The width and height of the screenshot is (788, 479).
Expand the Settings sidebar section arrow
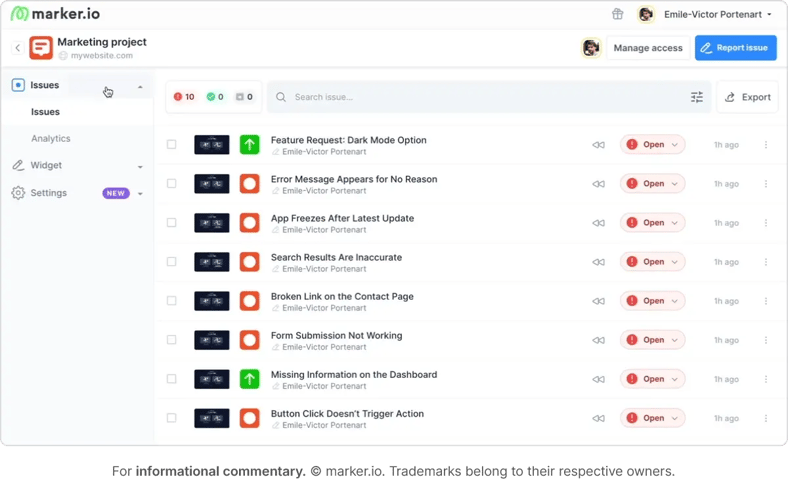(x=140, y=194)
